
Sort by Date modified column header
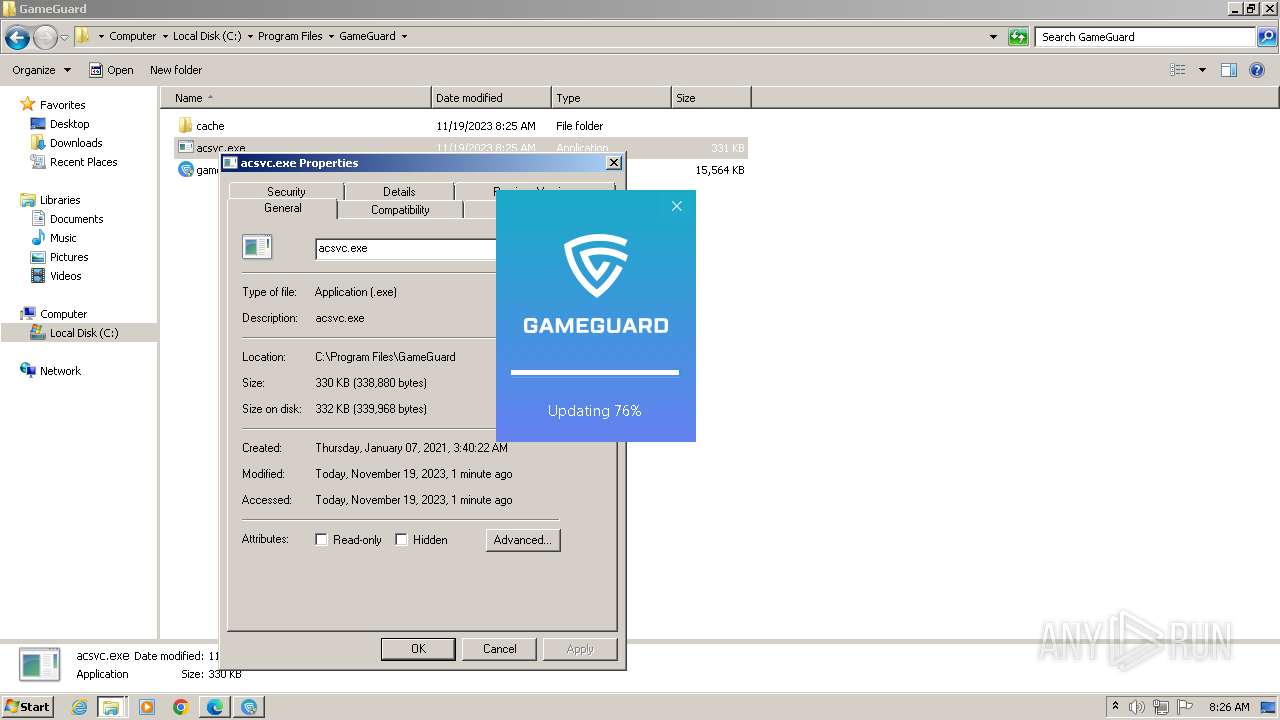click(491, 98)
